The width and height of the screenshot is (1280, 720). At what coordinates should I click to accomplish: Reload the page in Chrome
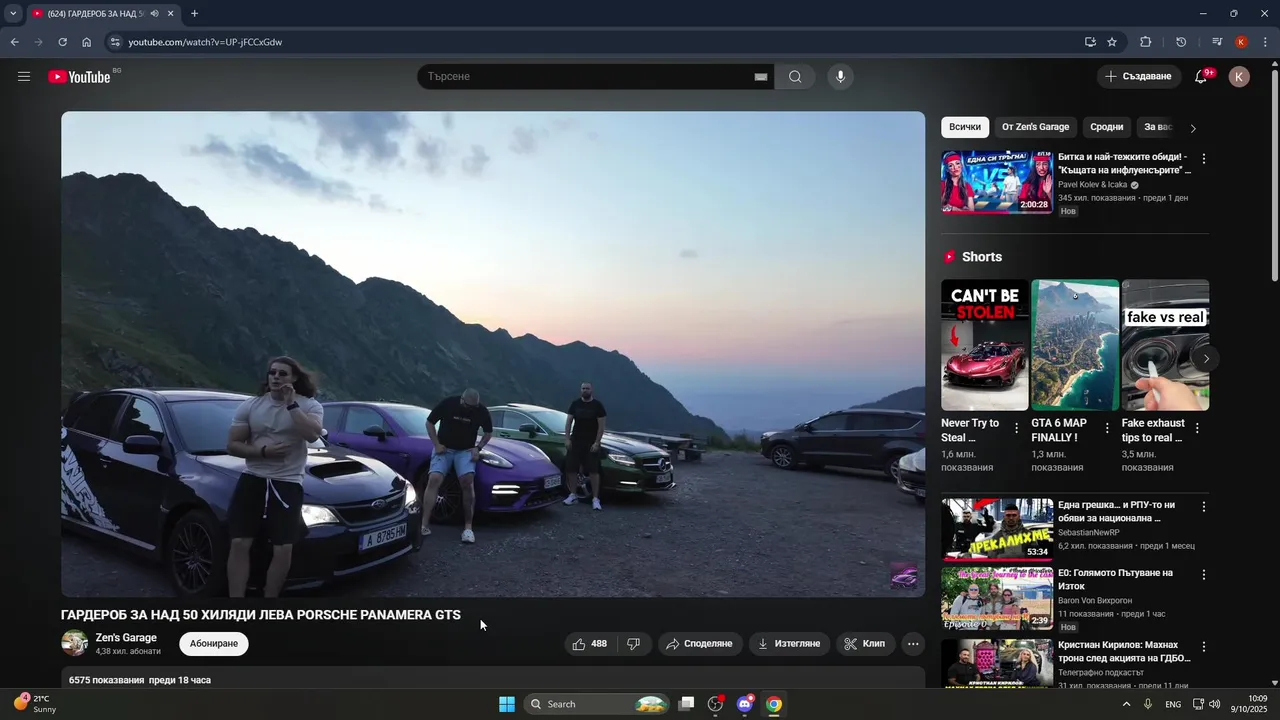click(62, 42)
